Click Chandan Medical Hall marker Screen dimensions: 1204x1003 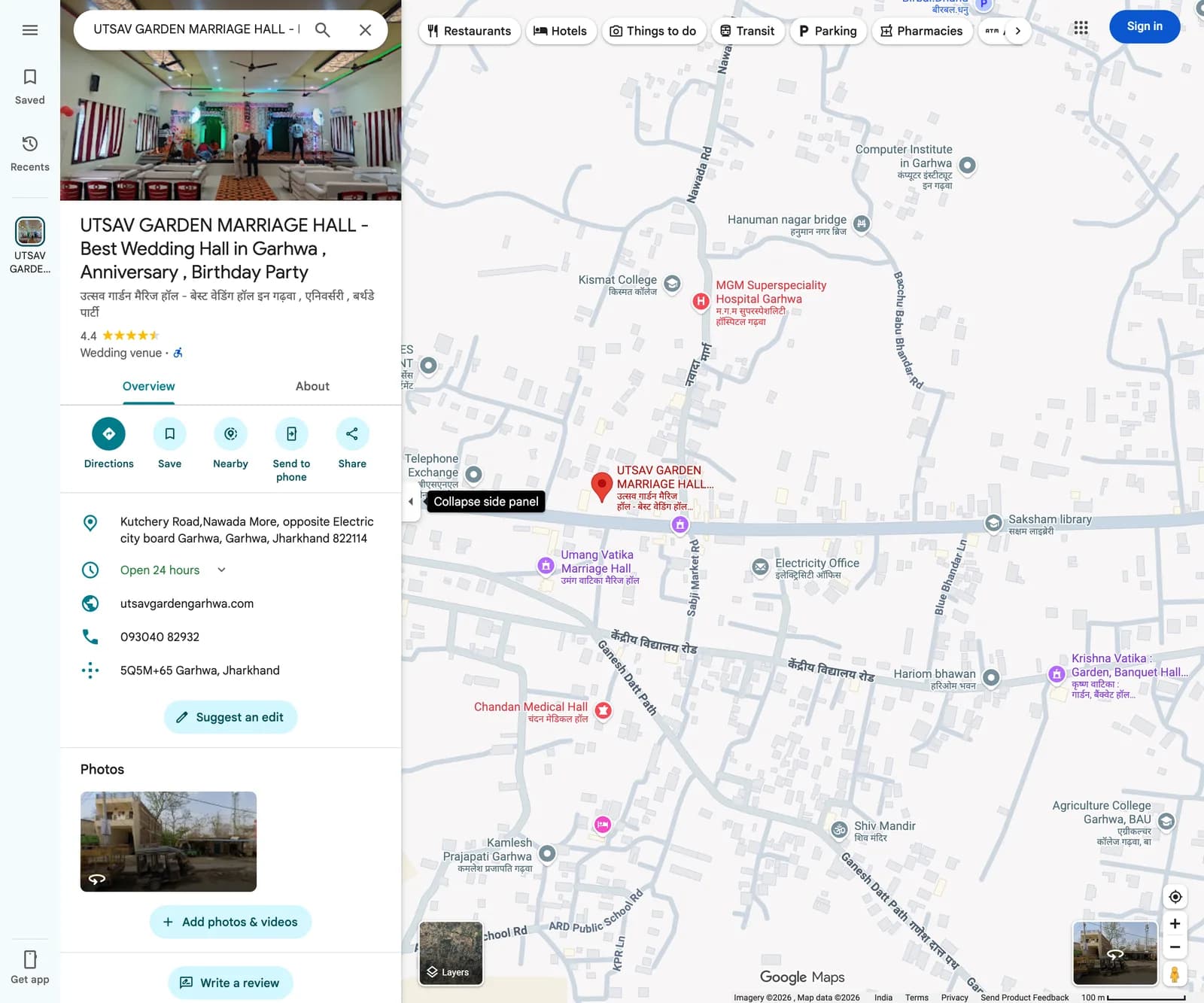[604, 710]
